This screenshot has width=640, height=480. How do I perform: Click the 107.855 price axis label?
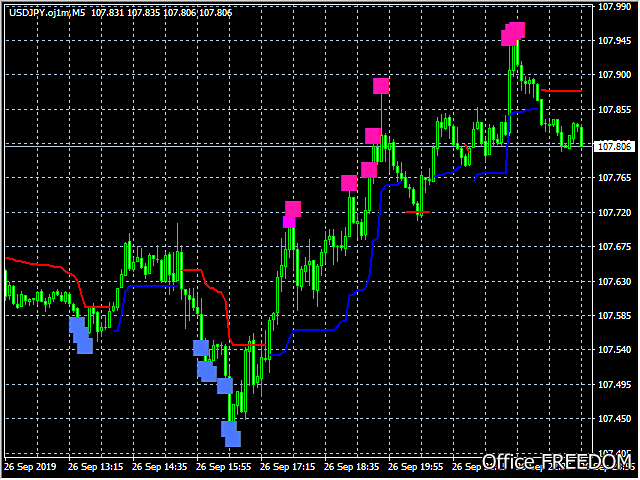(x=614, y=109)
